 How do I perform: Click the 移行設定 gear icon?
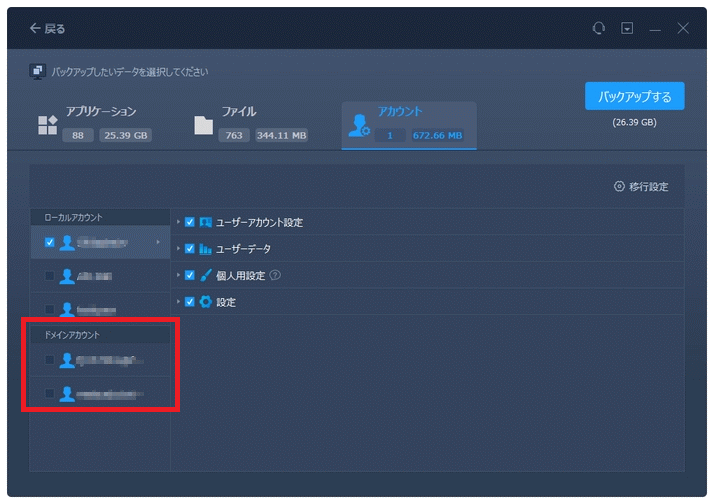(620, 187)
